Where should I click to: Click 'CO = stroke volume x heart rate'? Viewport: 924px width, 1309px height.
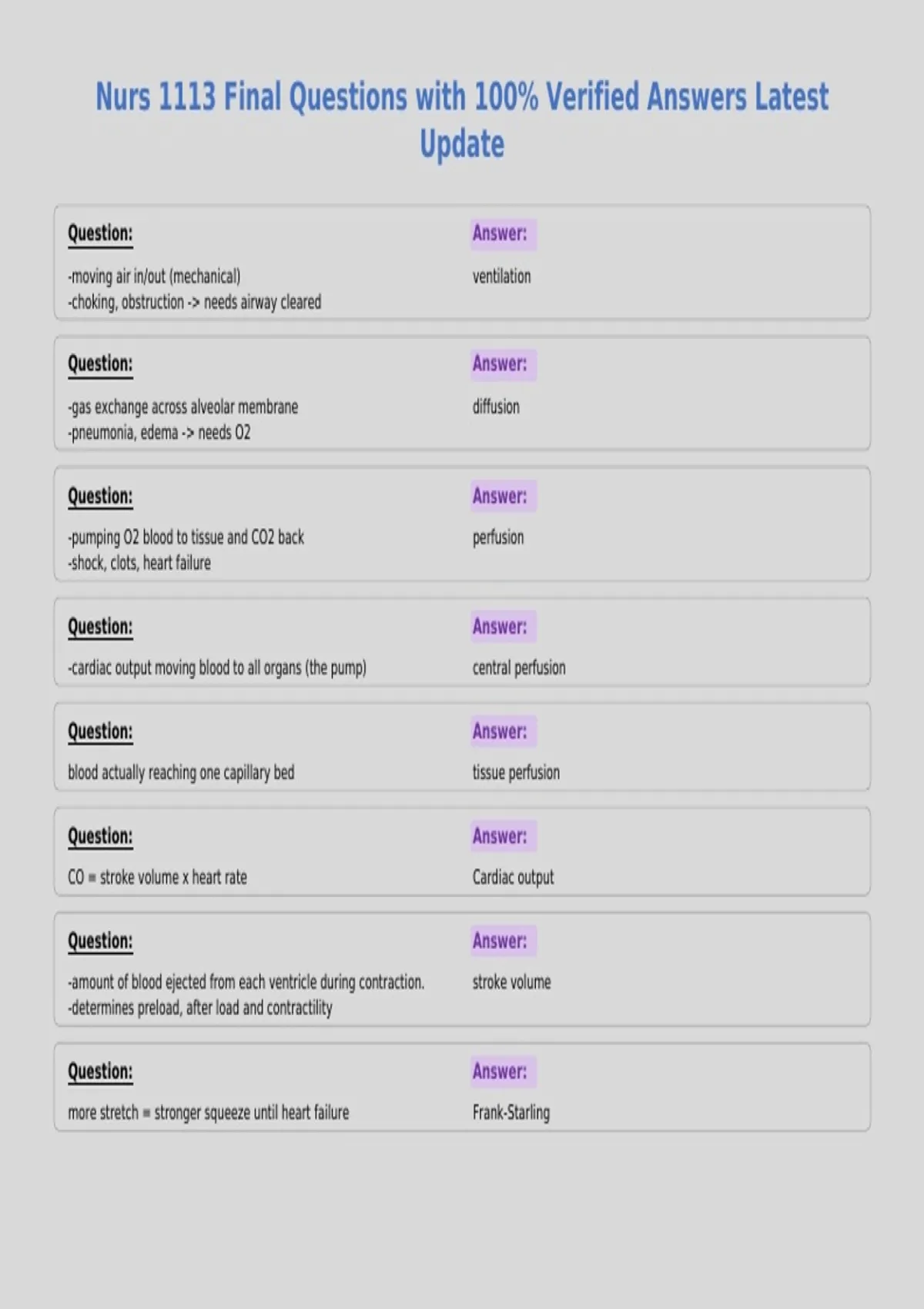pyautogui.click(x=157, y=877)
